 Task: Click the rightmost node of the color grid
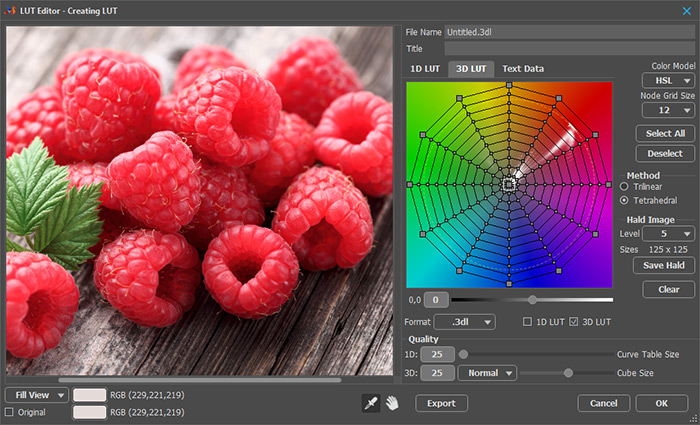[608, 184]
